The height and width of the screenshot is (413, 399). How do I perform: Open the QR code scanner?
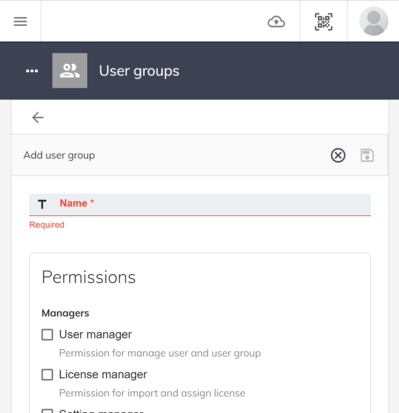point(323,22)
